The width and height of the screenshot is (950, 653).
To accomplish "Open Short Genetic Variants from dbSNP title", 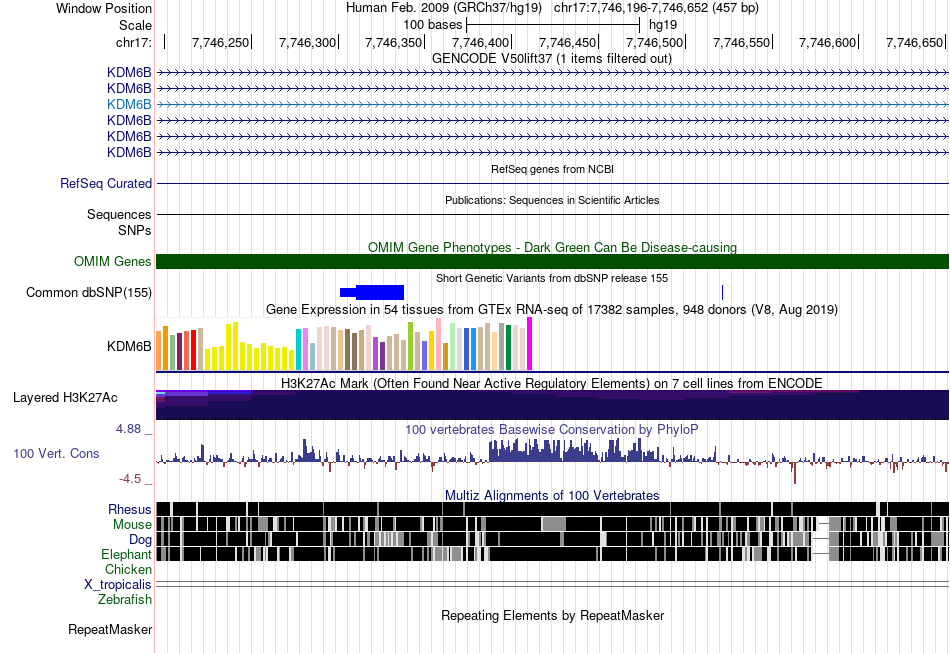I will pyautogui.click(x=552, y=278).
